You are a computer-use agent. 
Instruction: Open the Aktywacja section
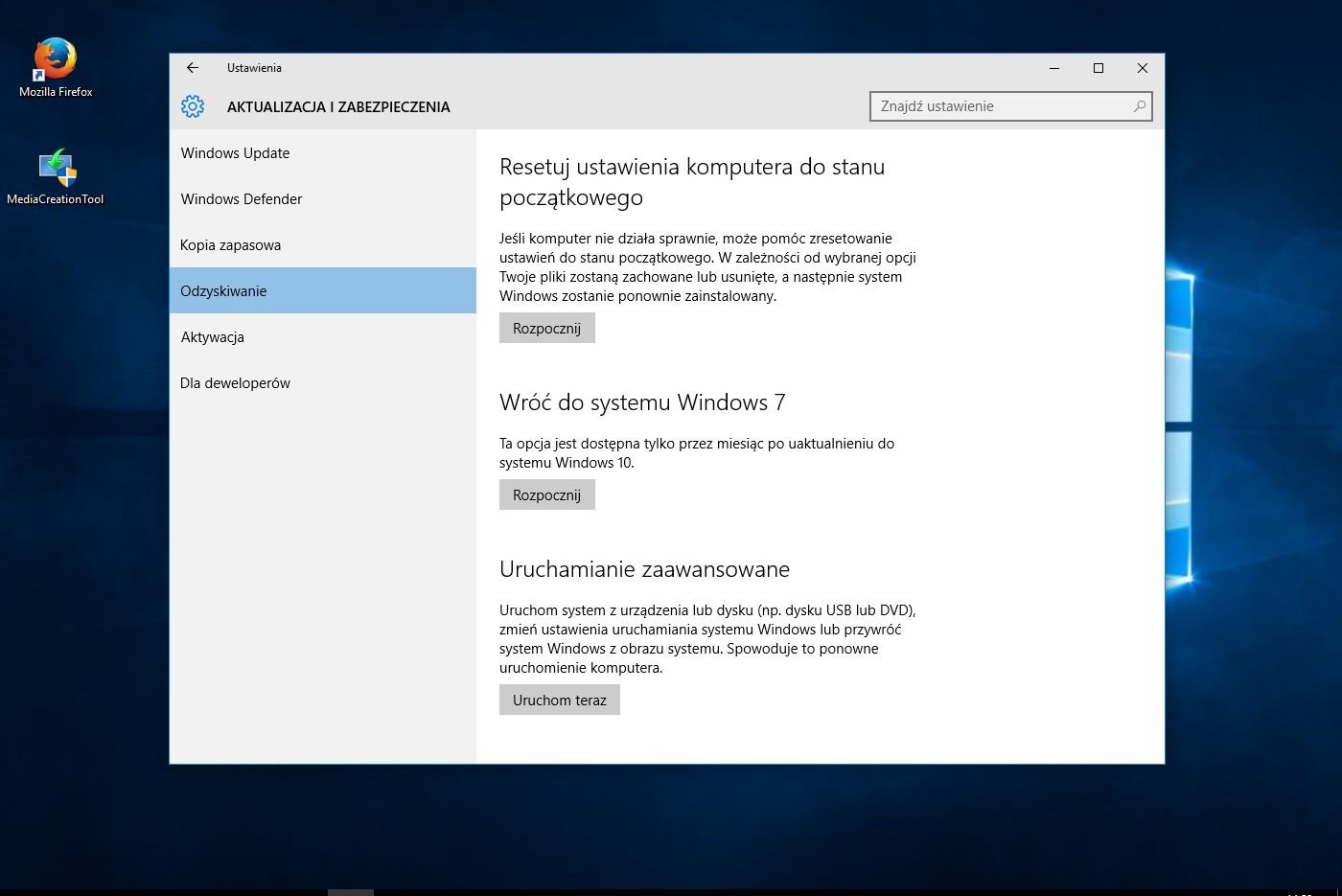(x=212, y=336)
